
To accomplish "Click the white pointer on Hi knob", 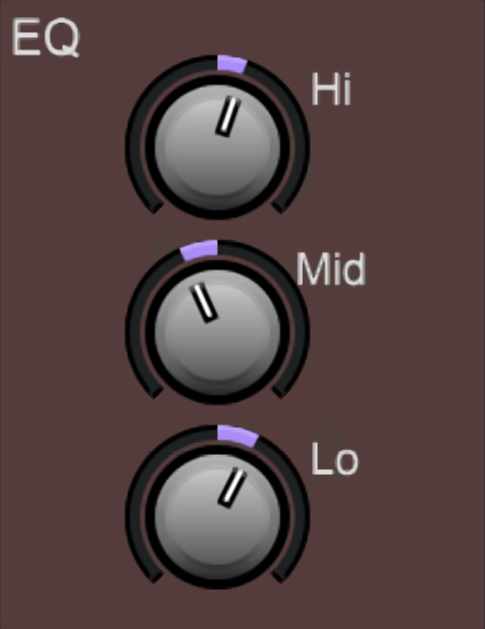I will click(229, 116).
